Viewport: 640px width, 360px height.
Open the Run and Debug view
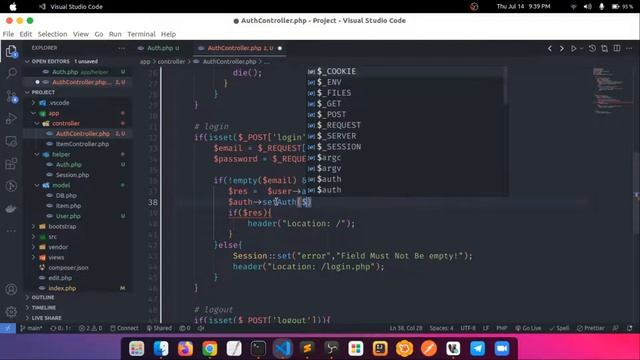tap(11, 119)
